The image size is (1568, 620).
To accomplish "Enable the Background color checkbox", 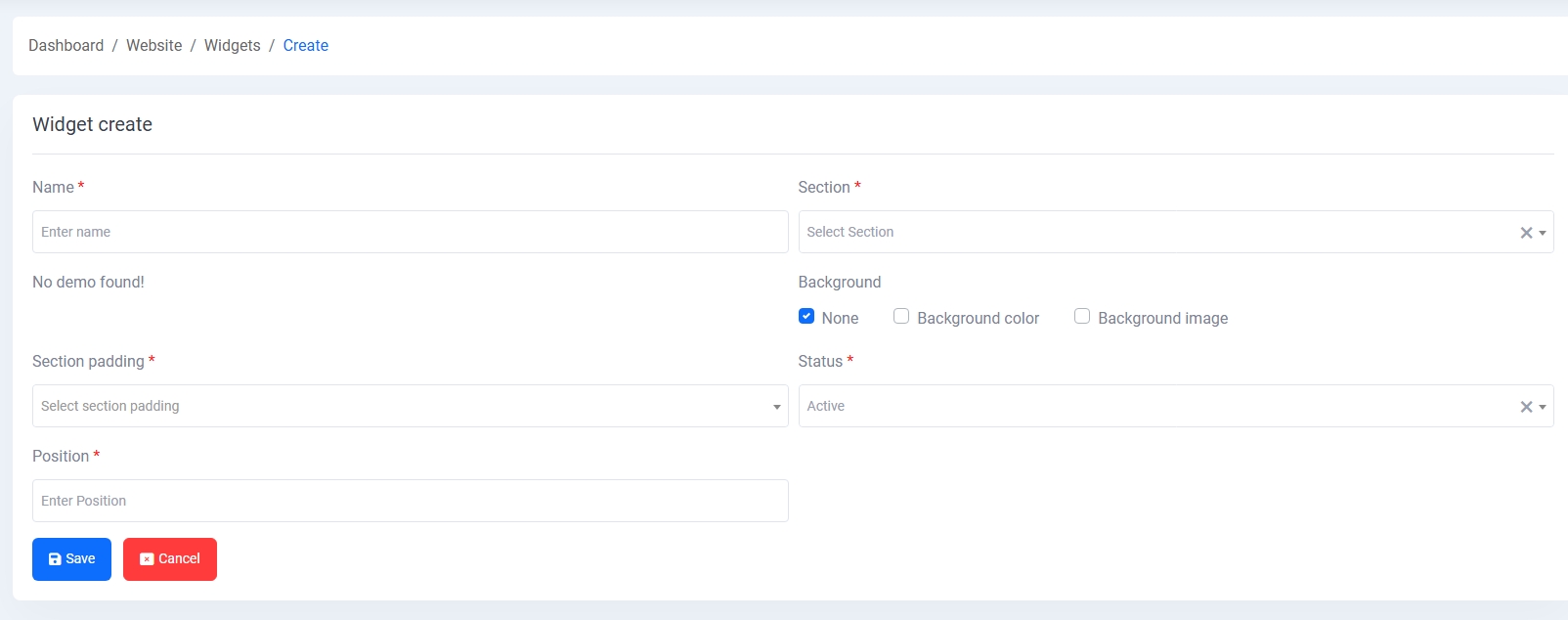I will (x=901, y=316).
